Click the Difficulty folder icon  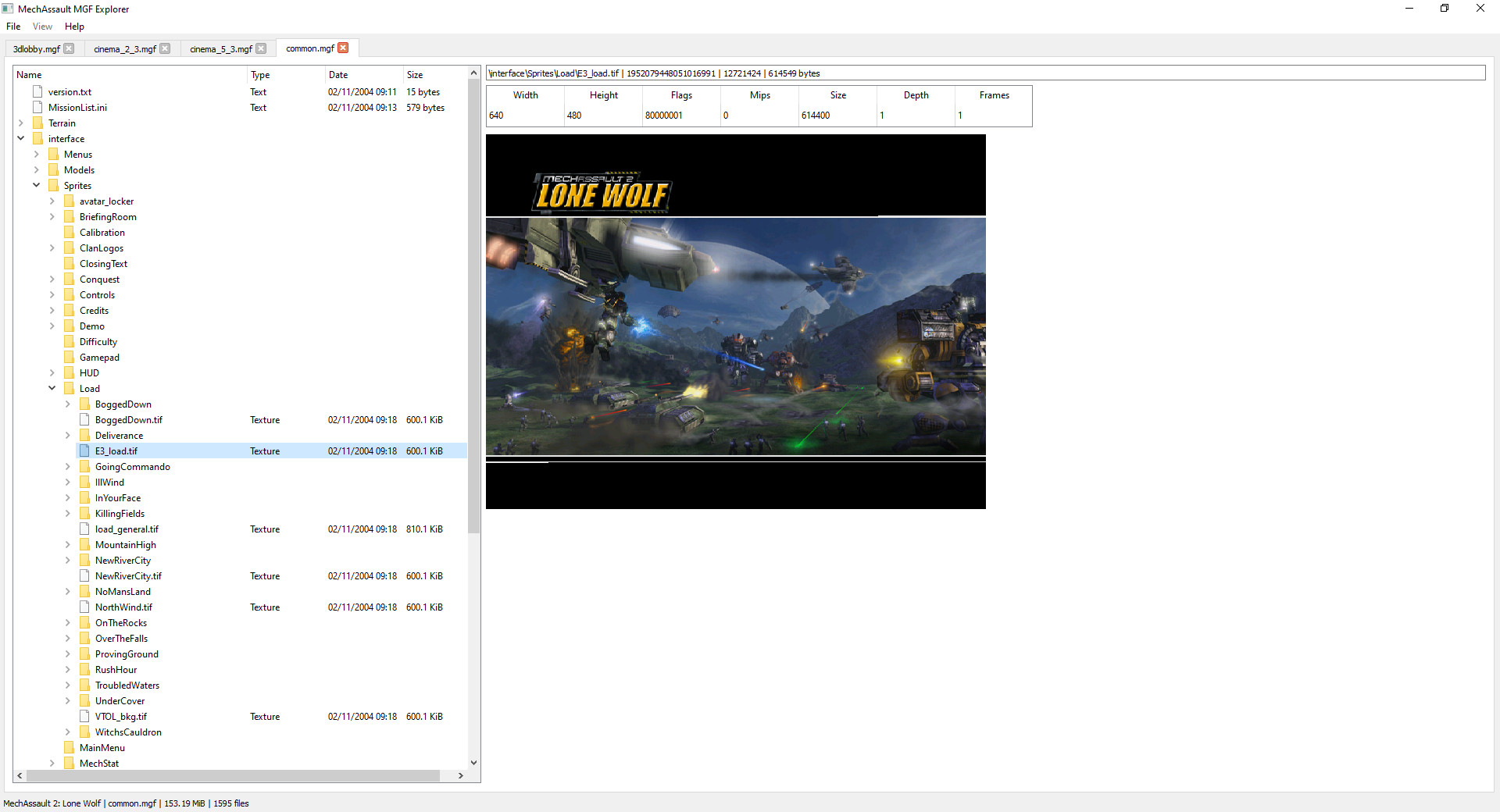tap(69, 342)
